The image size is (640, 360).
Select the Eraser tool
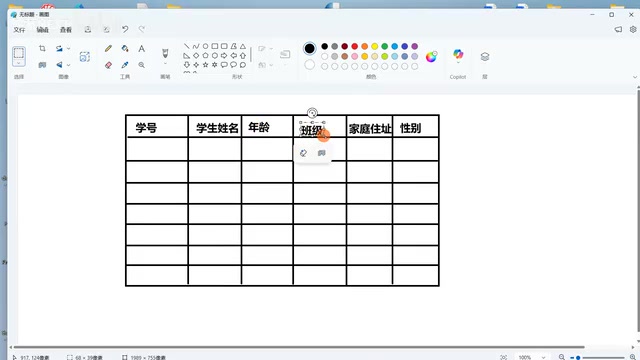(x=108, y=65)
